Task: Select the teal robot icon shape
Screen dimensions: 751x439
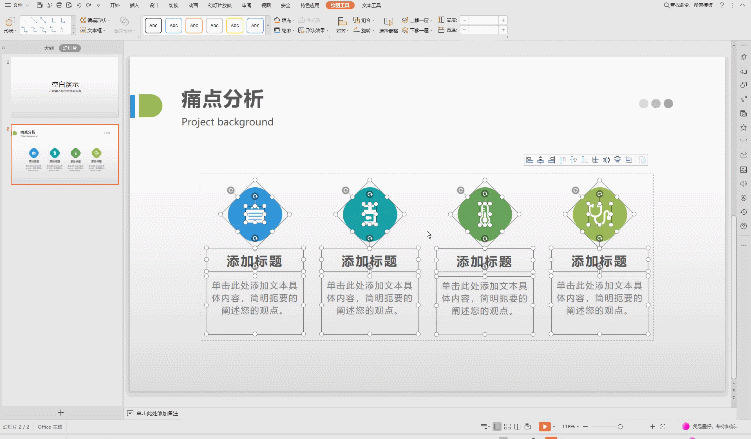Action: 369,212
